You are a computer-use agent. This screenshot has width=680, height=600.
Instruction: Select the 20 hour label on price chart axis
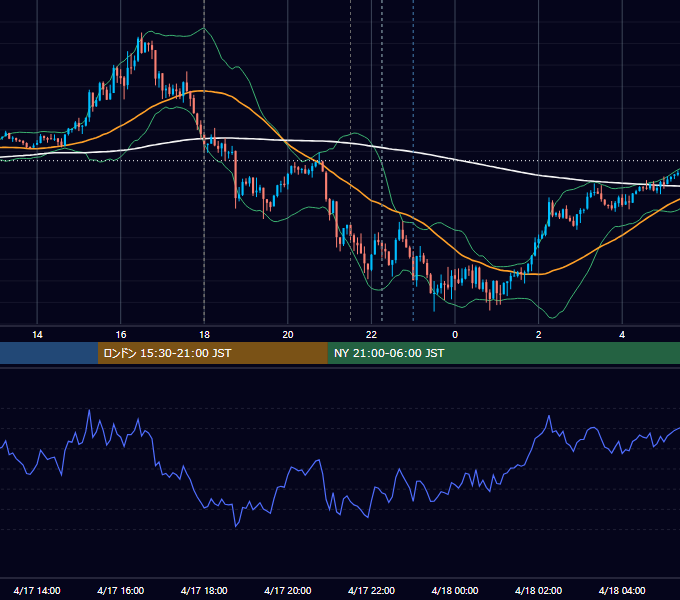point(288,335)
